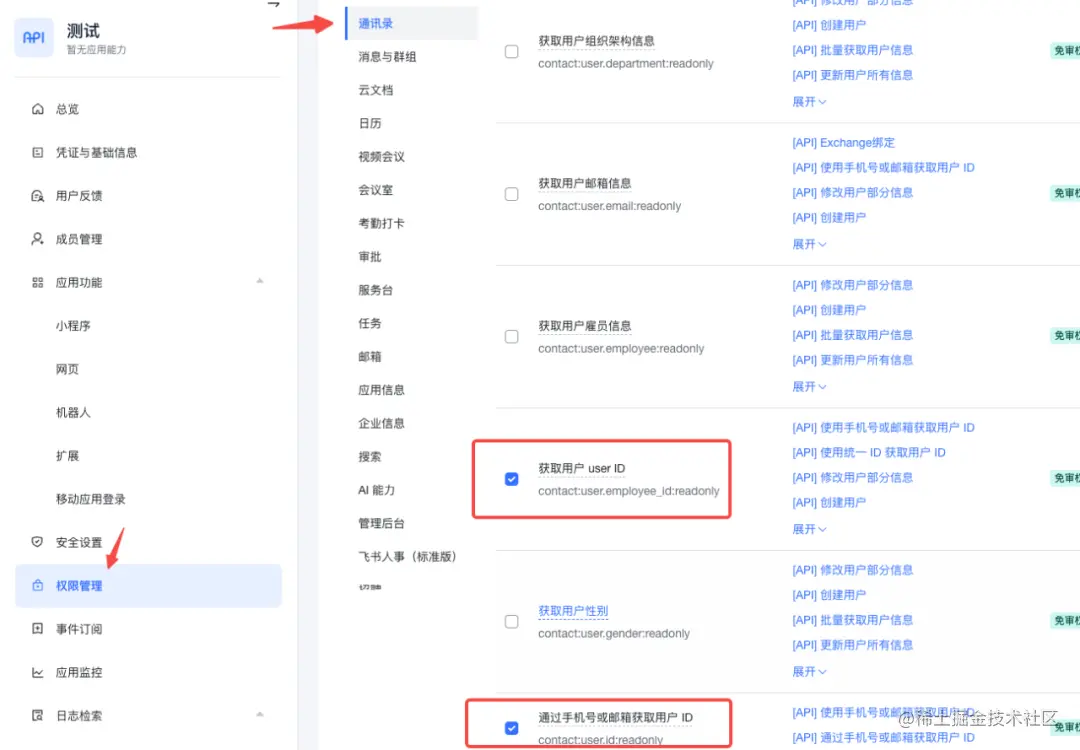This screenshot has height=750, width=1080.
Task: Click the plus-box icon beside 事件订阅
Action: click(x=38, y=629)
